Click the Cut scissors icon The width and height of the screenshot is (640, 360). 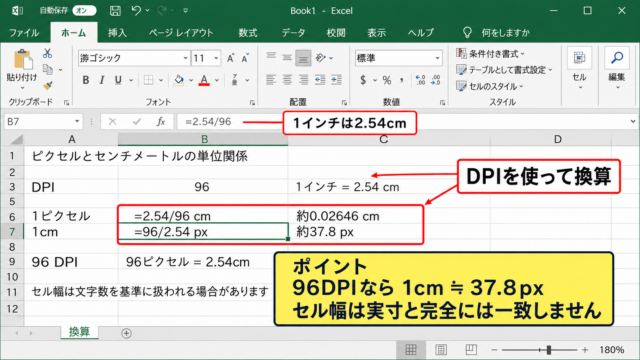47,53
